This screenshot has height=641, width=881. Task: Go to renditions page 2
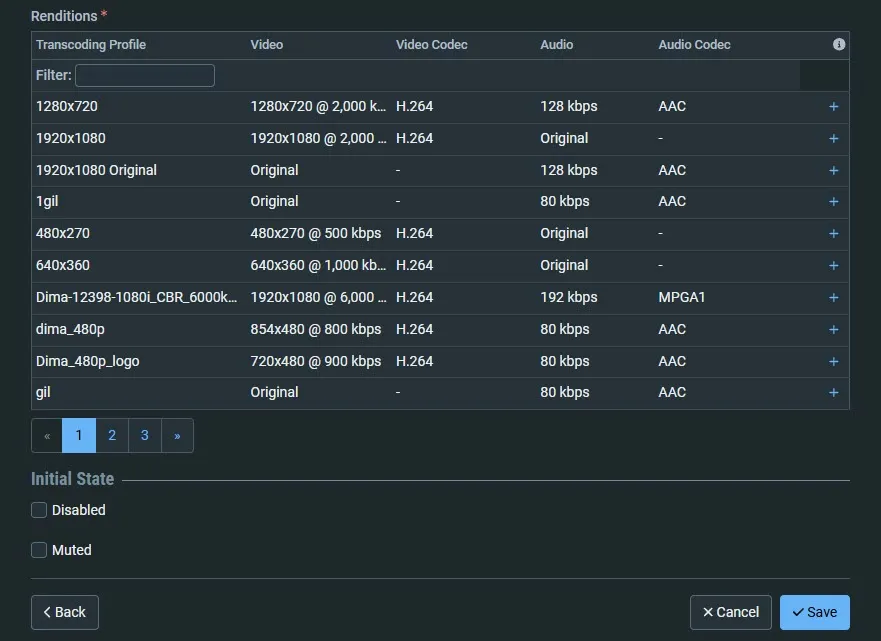coord(112,435)
